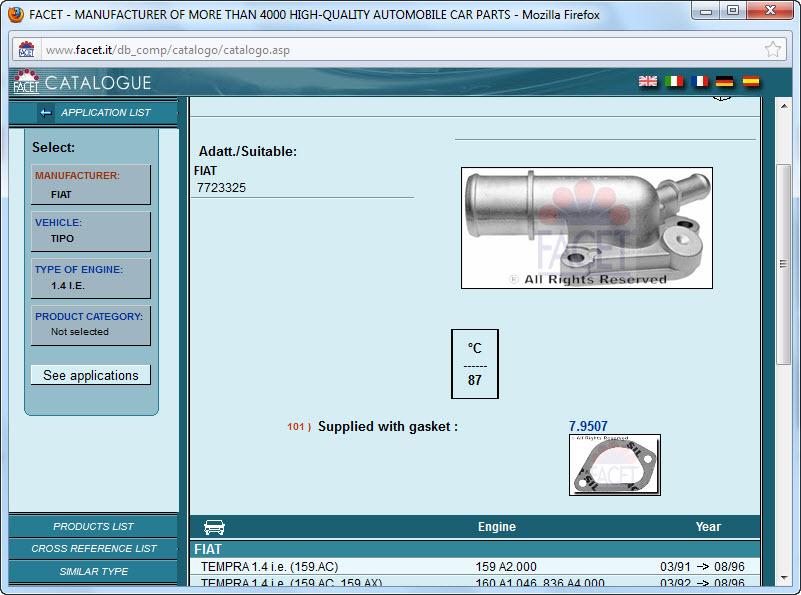
Task: Open Type of Engine 1.4 I.E. selector
Action: point(91,278)
